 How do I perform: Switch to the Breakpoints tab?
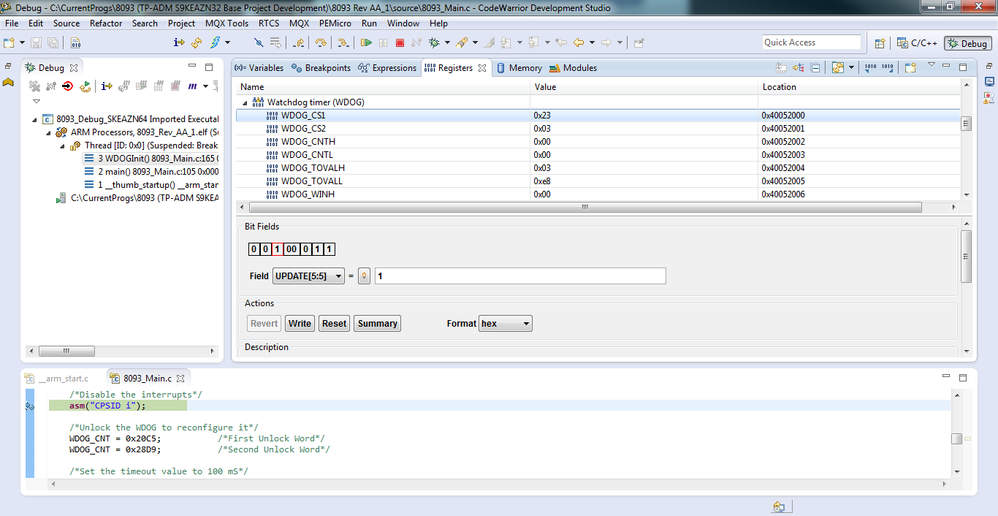click(x=321, y=67)
